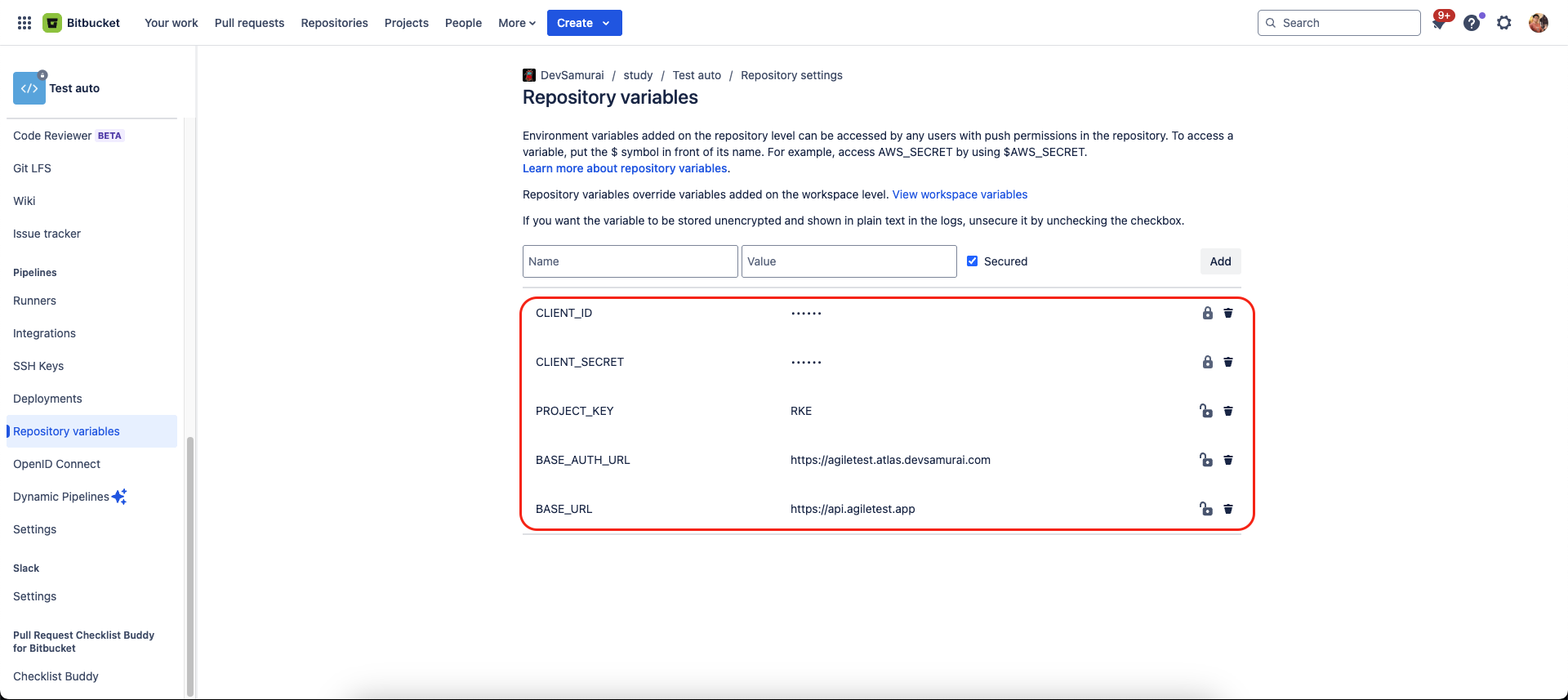Open the View workspace variables link
Image resolution: width=1568 pixels, height=700 pixels.
point(960,194)
